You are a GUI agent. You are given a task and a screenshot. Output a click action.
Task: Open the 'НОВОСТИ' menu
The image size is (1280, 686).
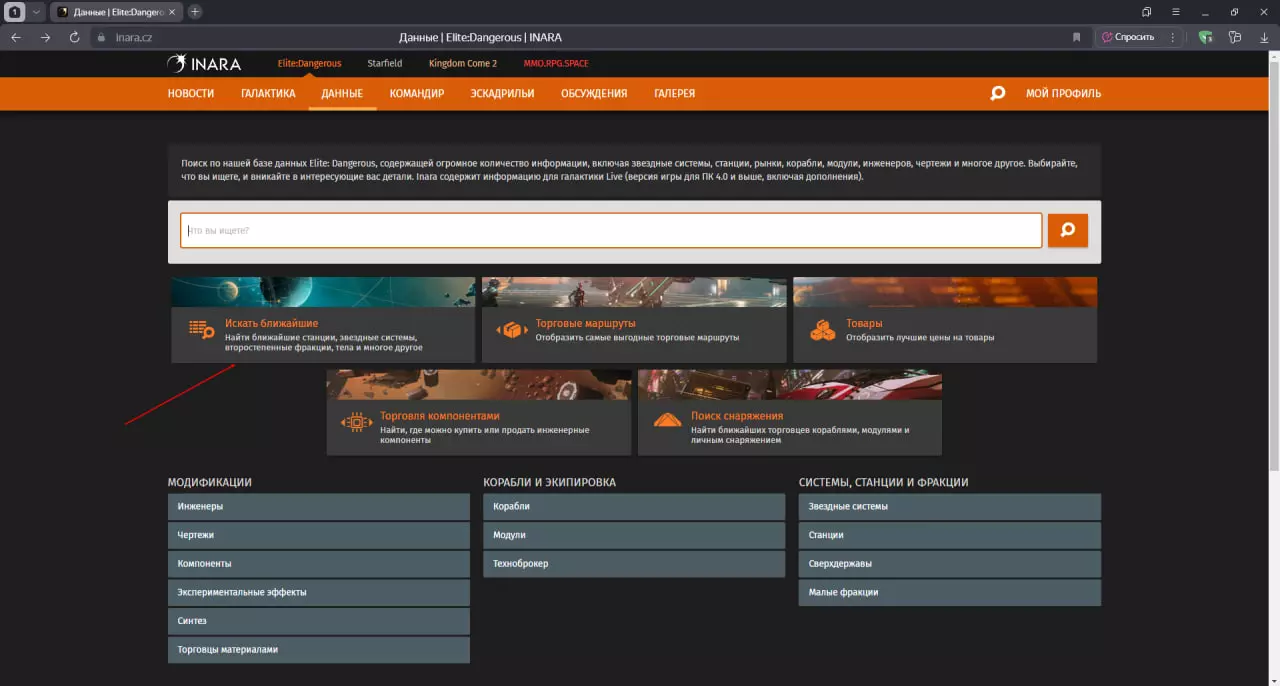(191, 93)
